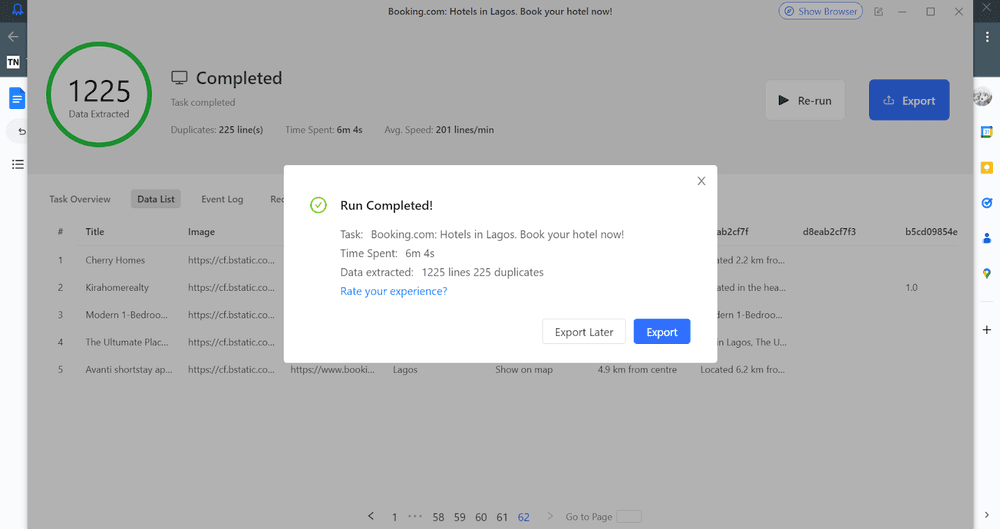The height and width of the screenshot is (529, 1000).
Task: Click the green check icon in dialog
Action: 318,205
